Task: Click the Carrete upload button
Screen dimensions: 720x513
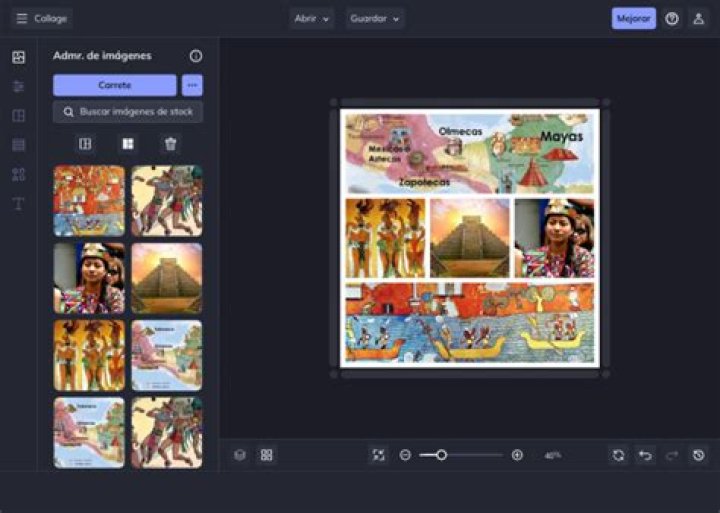Action: coord(114,85)
